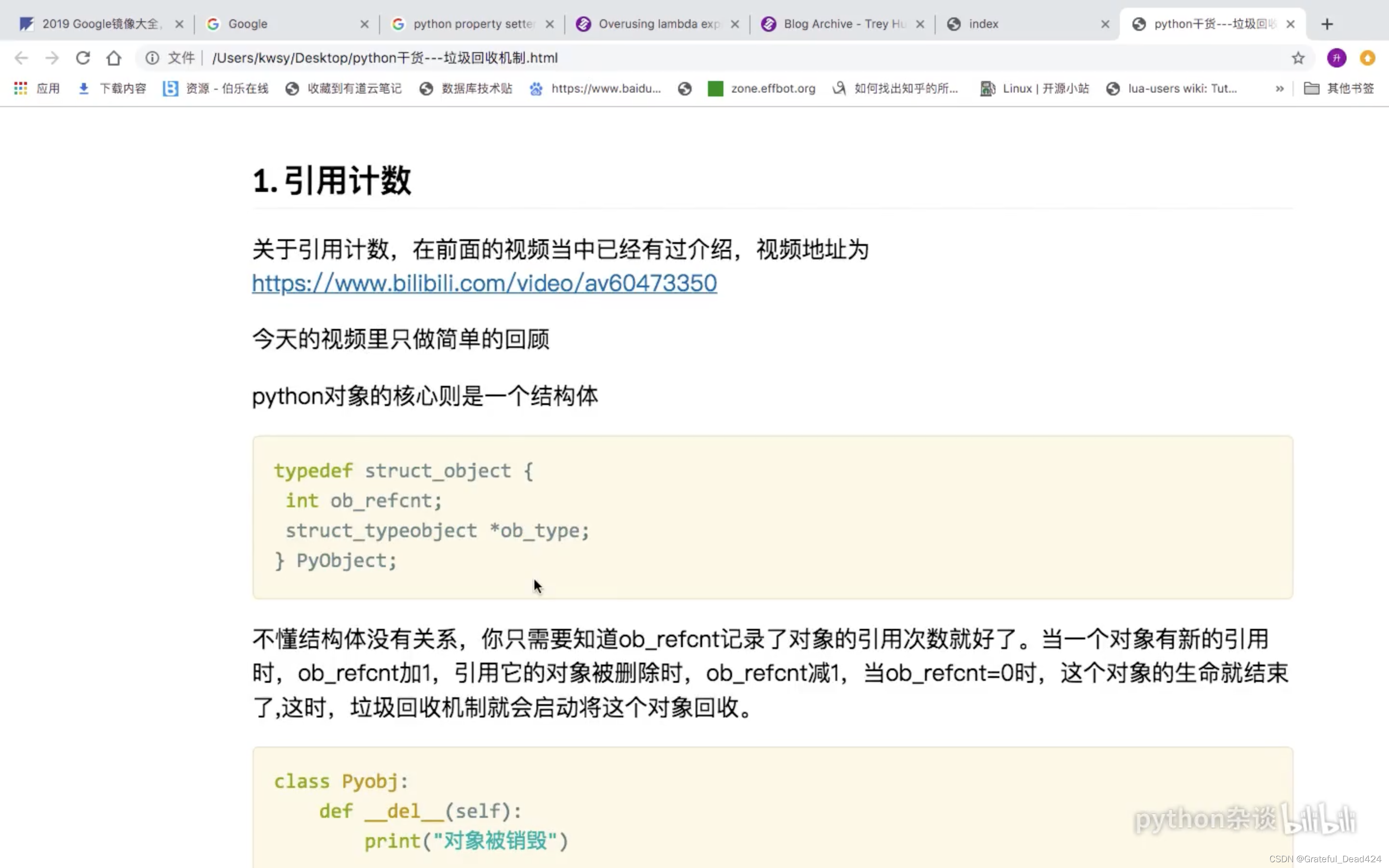Reload the current page

click(x=83, y=58)
